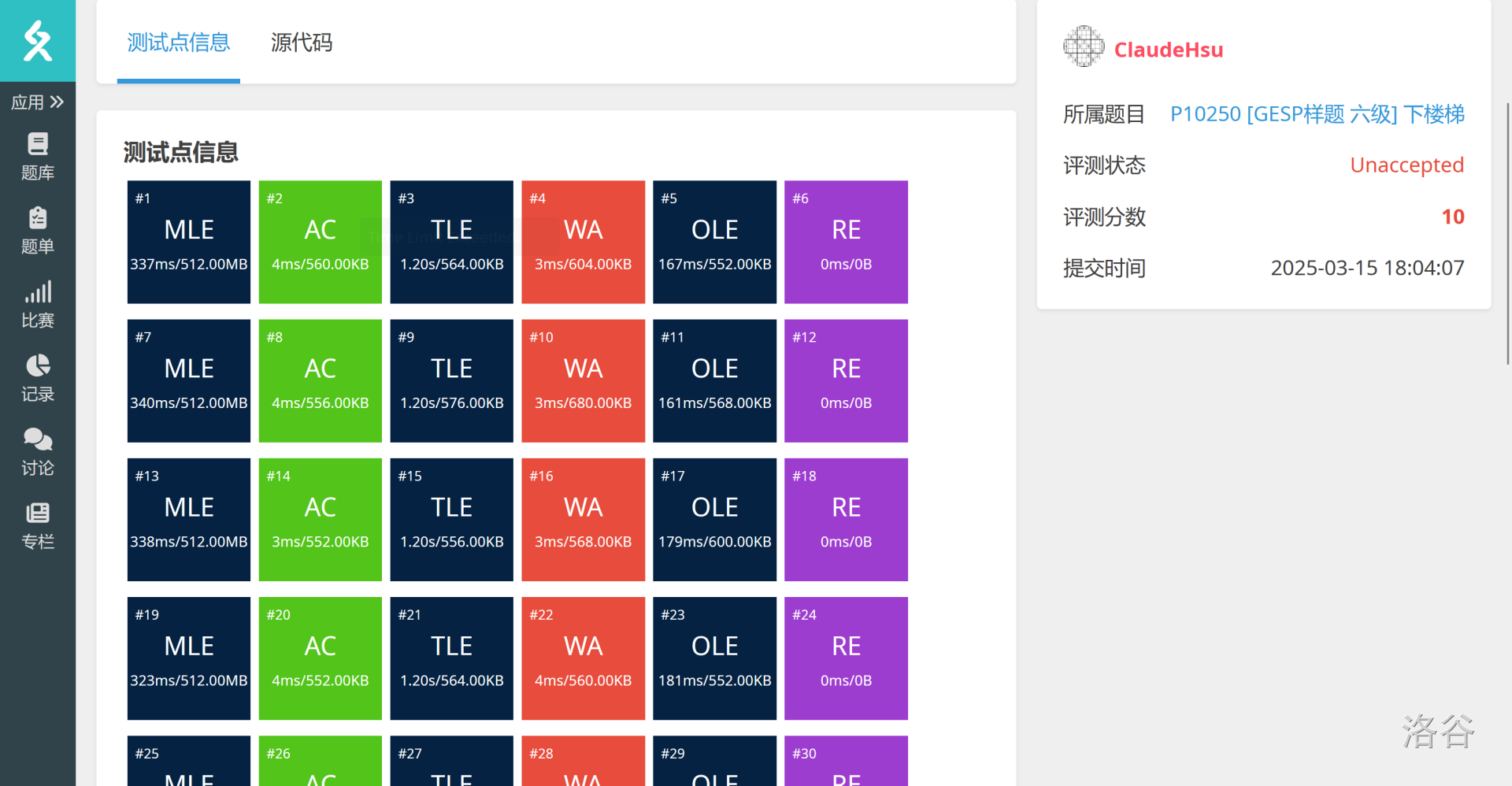Image resolution: width=1512 pixels, height=786 pixels.
Task: Select test case #4 WA tile
Action: 584,242
